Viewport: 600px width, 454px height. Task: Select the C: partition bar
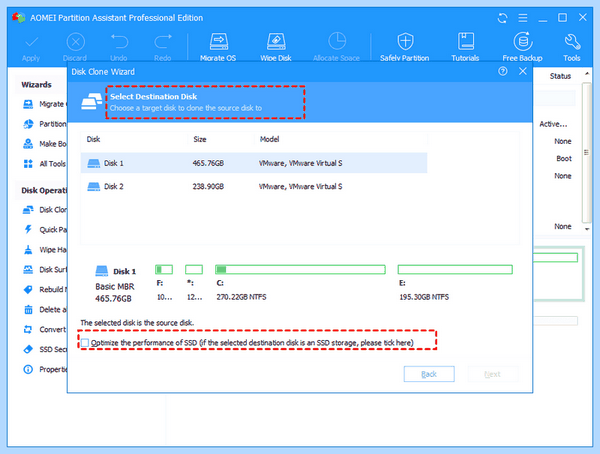pyautogui.click(x=300, y=269)
